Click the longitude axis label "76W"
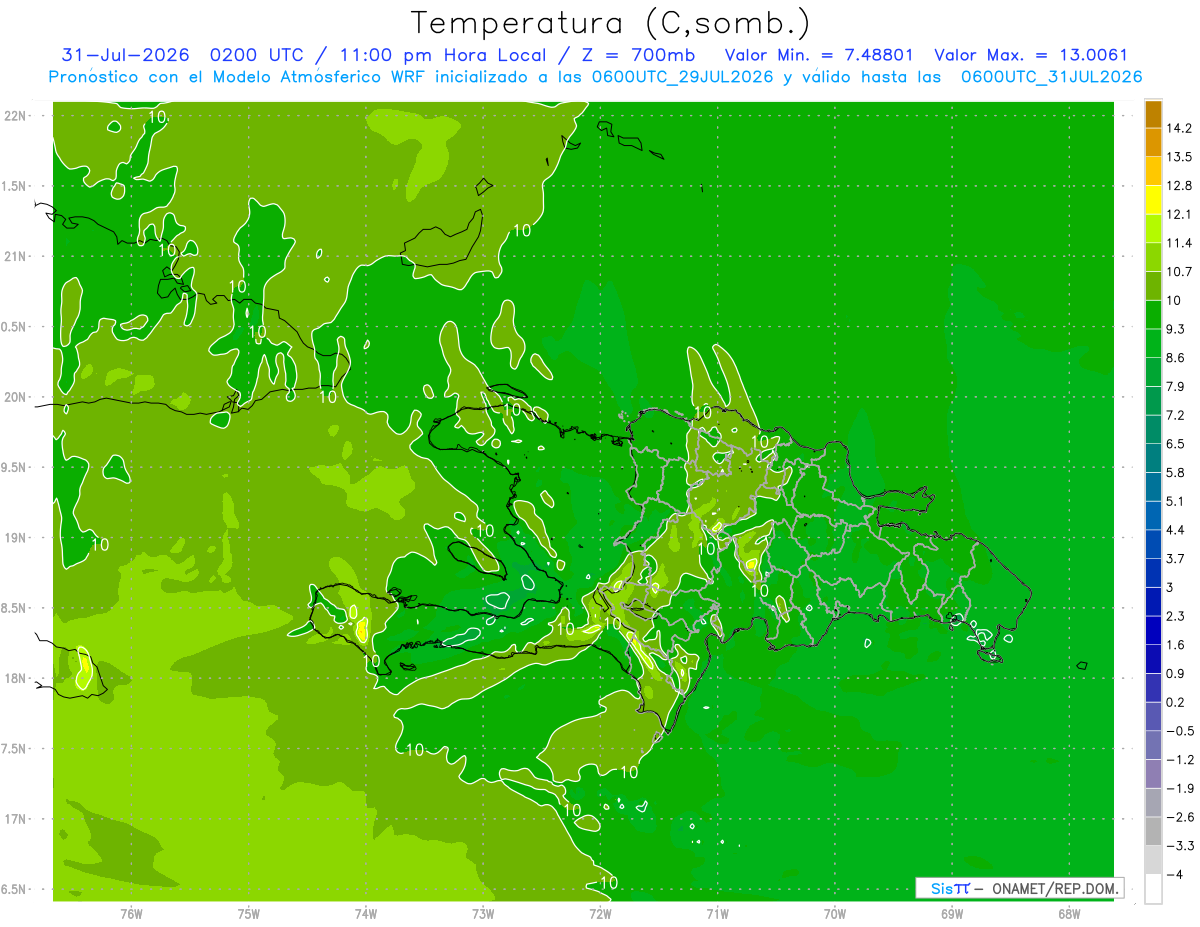Viewport: 1200px width, 927px height. pyautogui.click(x=132, y=913)
